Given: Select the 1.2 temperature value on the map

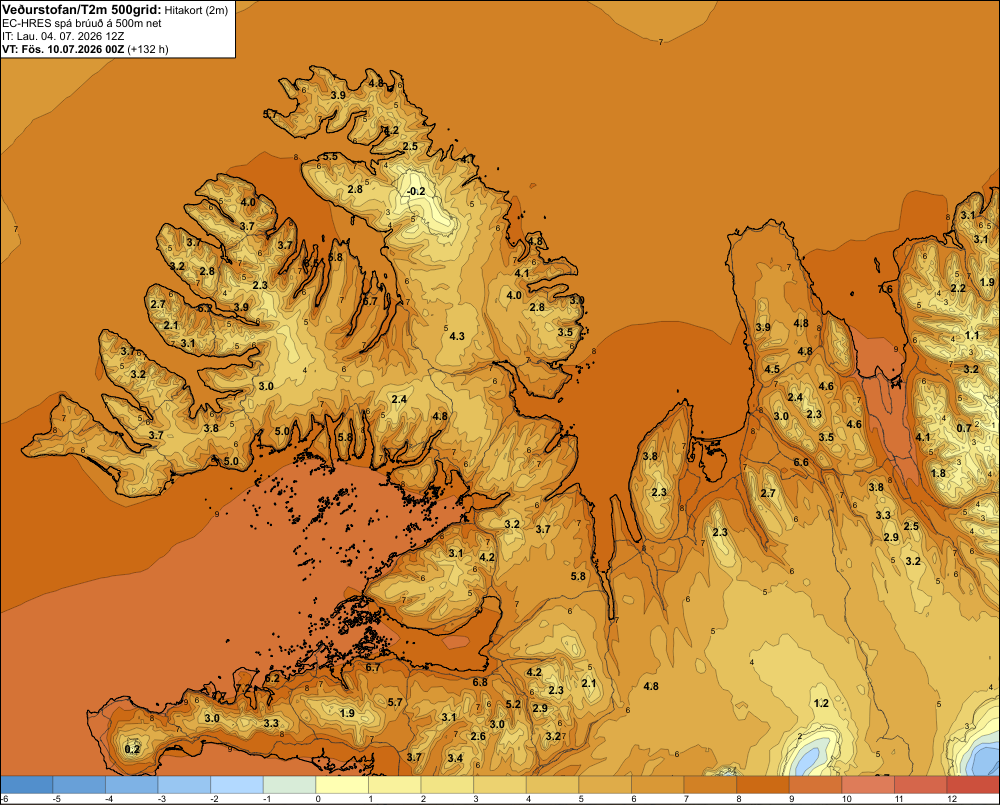Looking at the screenshot, I should point(821,703).
